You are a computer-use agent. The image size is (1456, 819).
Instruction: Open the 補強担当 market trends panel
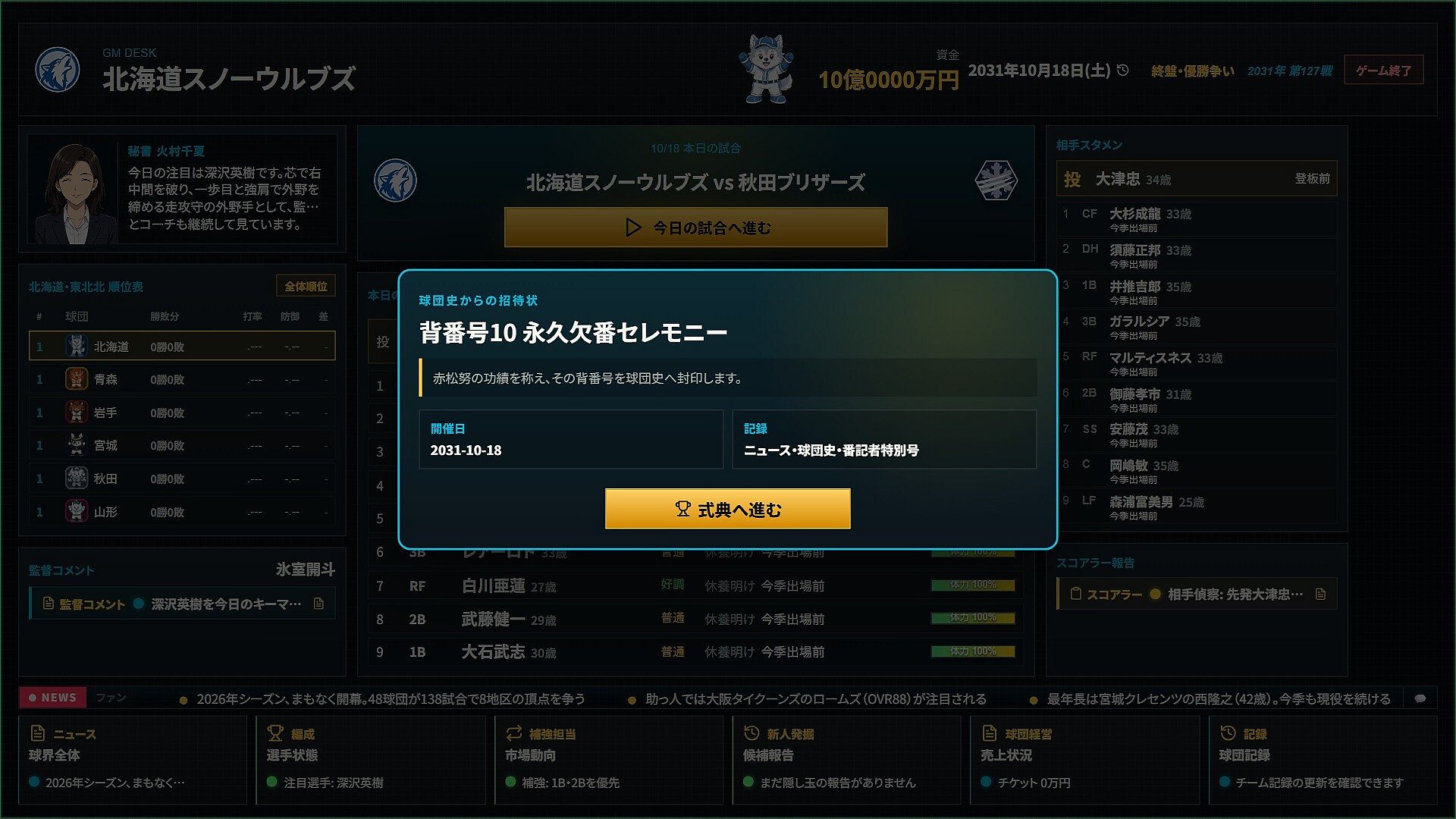point(609,759)
